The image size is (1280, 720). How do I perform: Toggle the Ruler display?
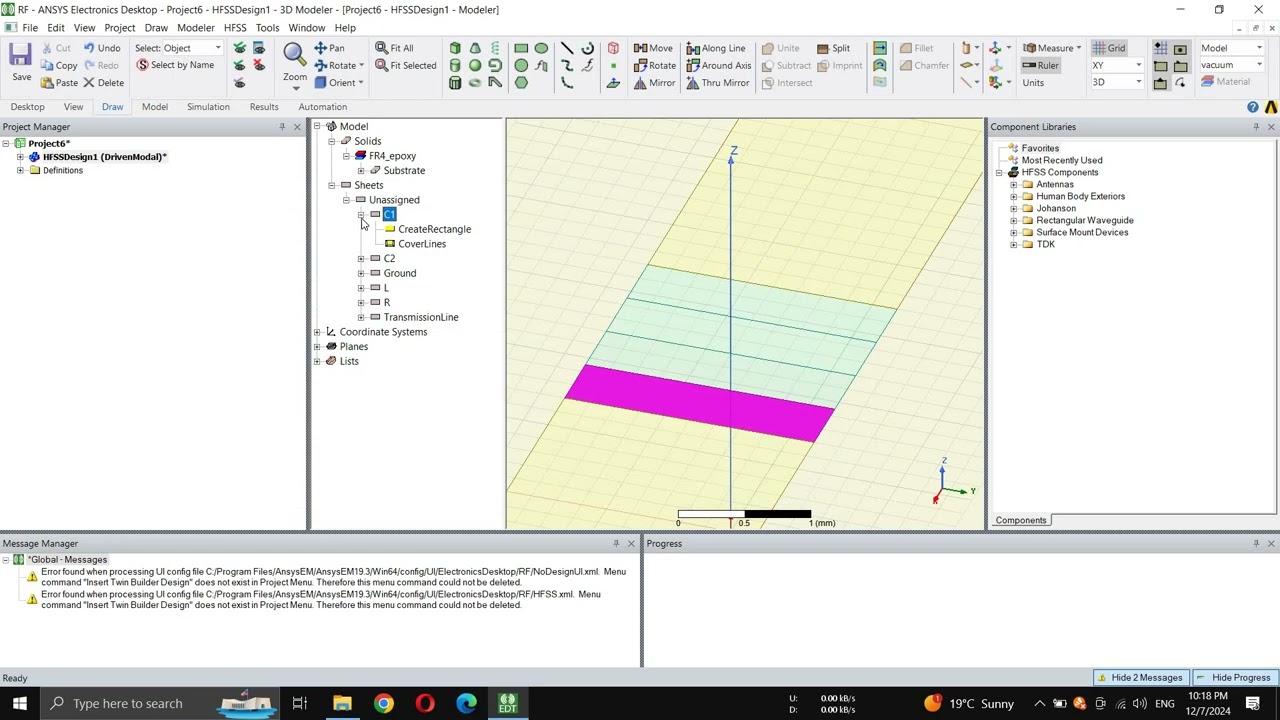pos(1040,66)
